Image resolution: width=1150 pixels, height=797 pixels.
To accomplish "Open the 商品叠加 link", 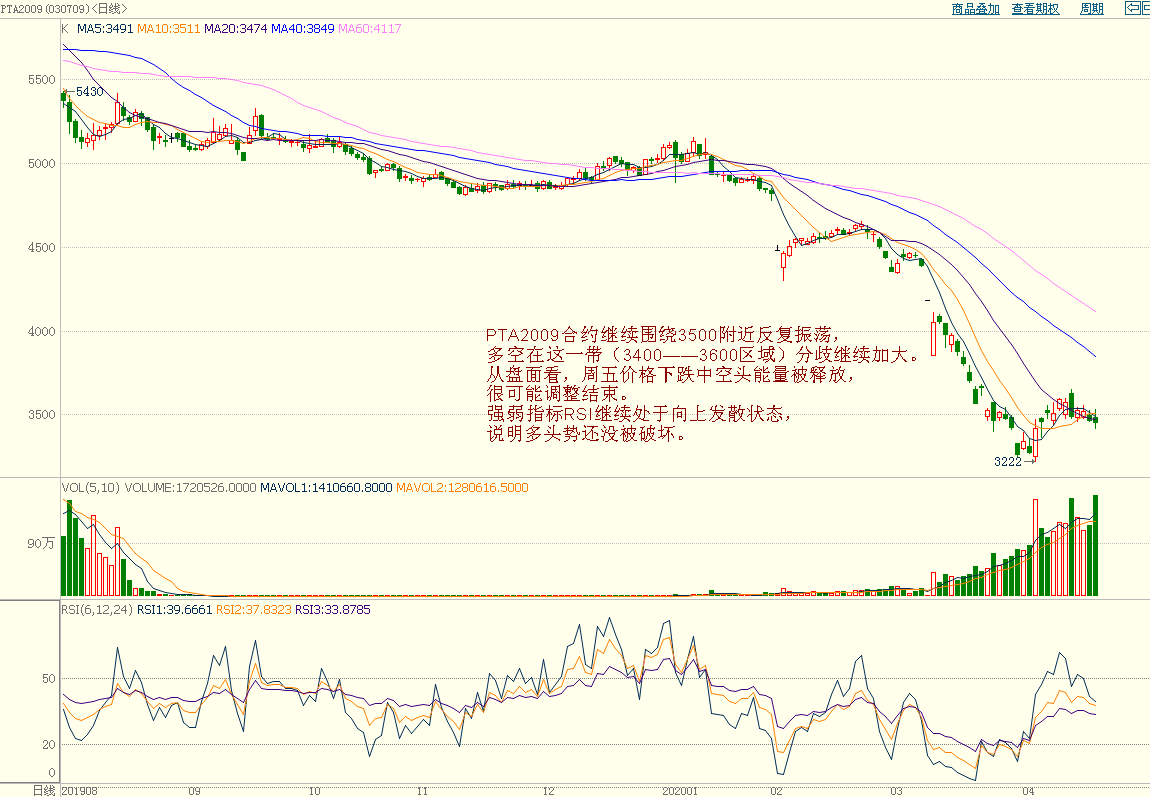I will 975,9.
